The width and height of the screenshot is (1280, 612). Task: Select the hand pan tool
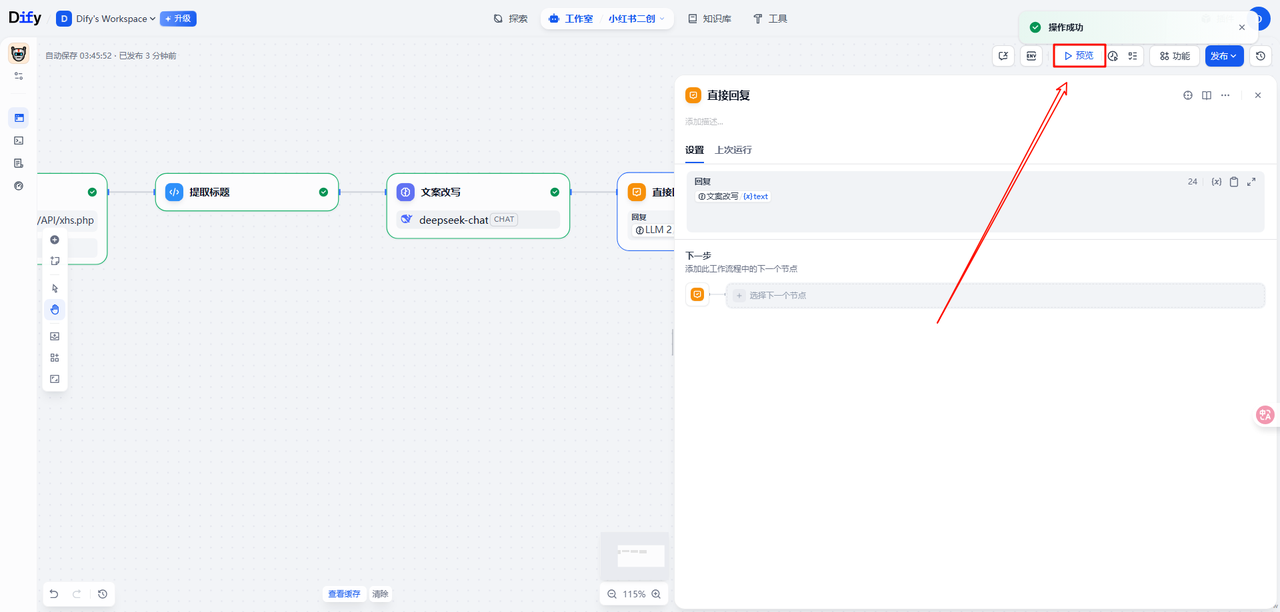point(55,310)
